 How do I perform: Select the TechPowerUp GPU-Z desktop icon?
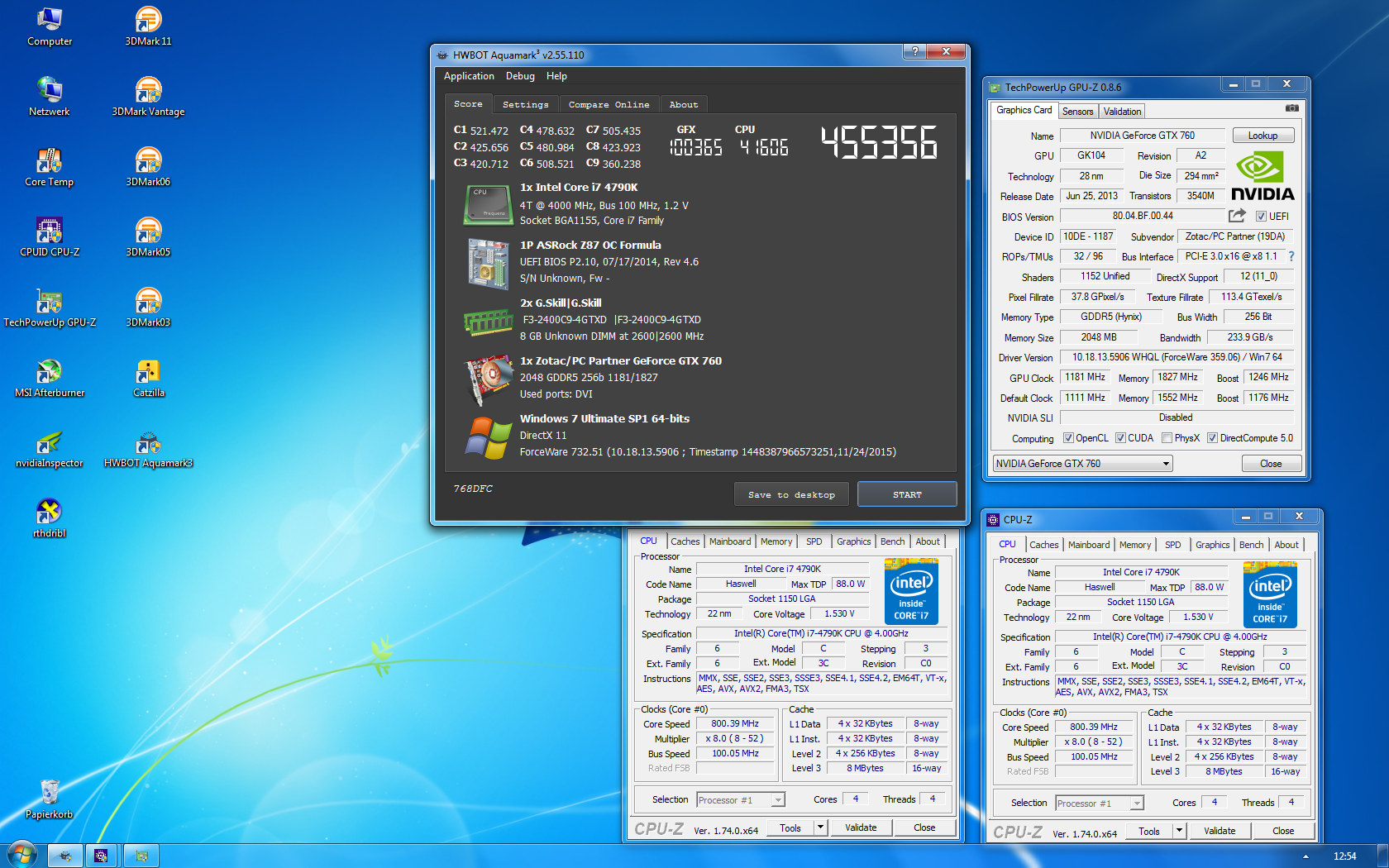tap(50, 308)
